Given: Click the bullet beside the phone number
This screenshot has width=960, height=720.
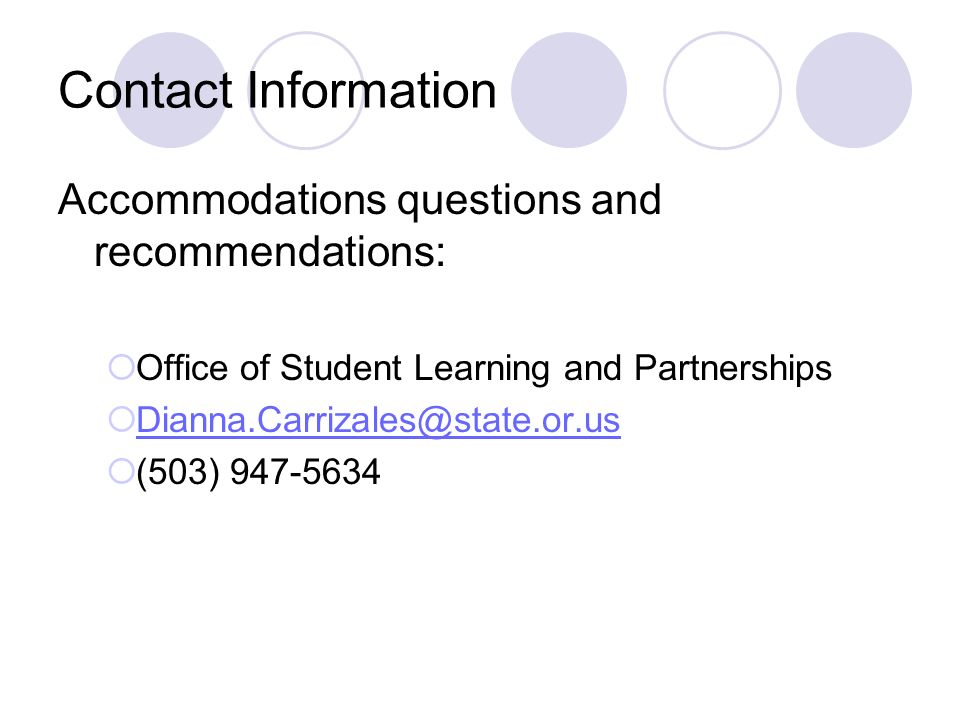Looking at the screenshot, I should click(x=121, y=472).
